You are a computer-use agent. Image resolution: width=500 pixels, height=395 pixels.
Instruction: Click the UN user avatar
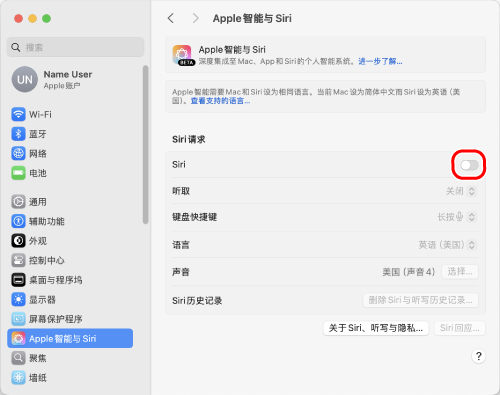(25, 79)
